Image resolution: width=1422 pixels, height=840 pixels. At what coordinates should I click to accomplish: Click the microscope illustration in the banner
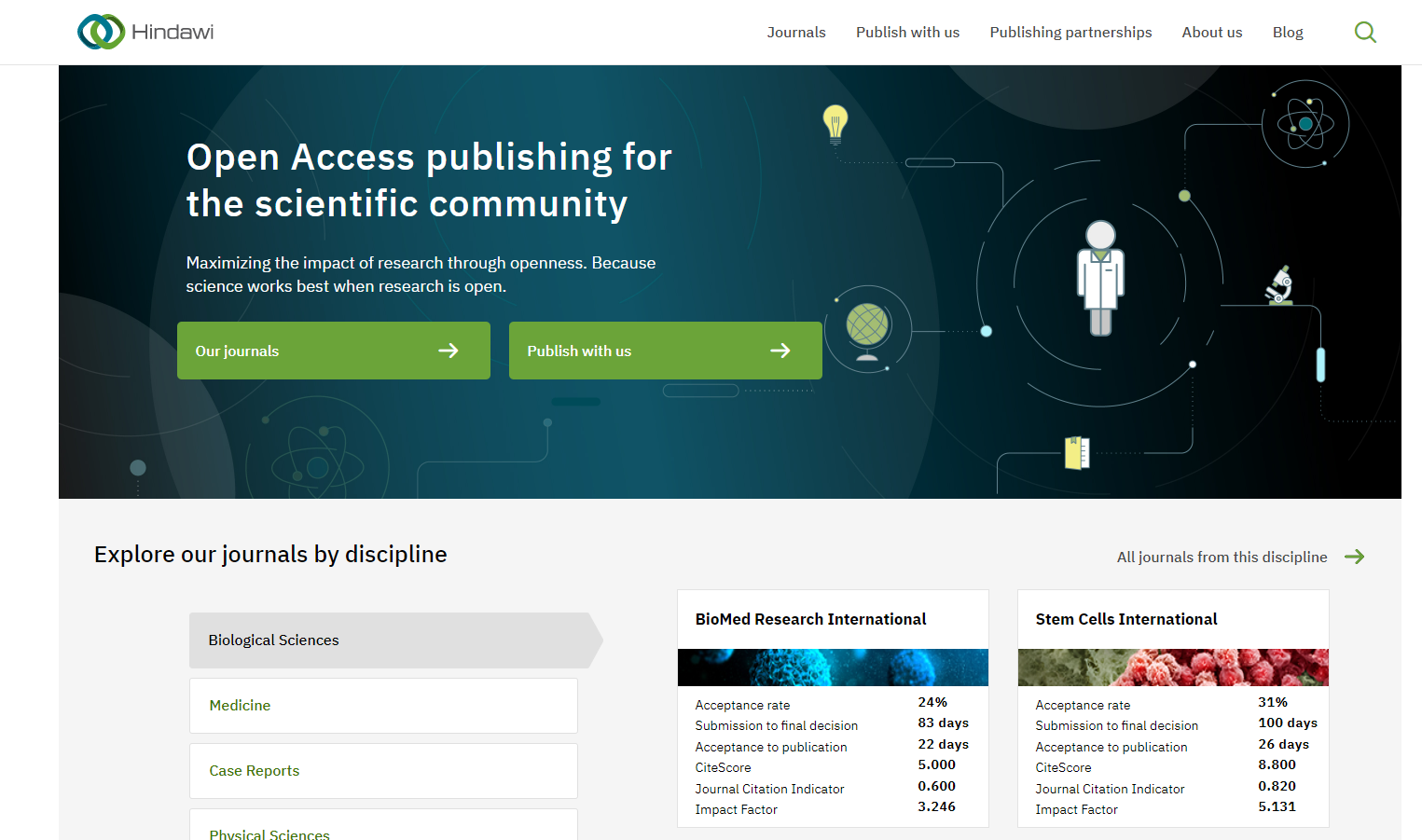click(x=1278, y=284)
